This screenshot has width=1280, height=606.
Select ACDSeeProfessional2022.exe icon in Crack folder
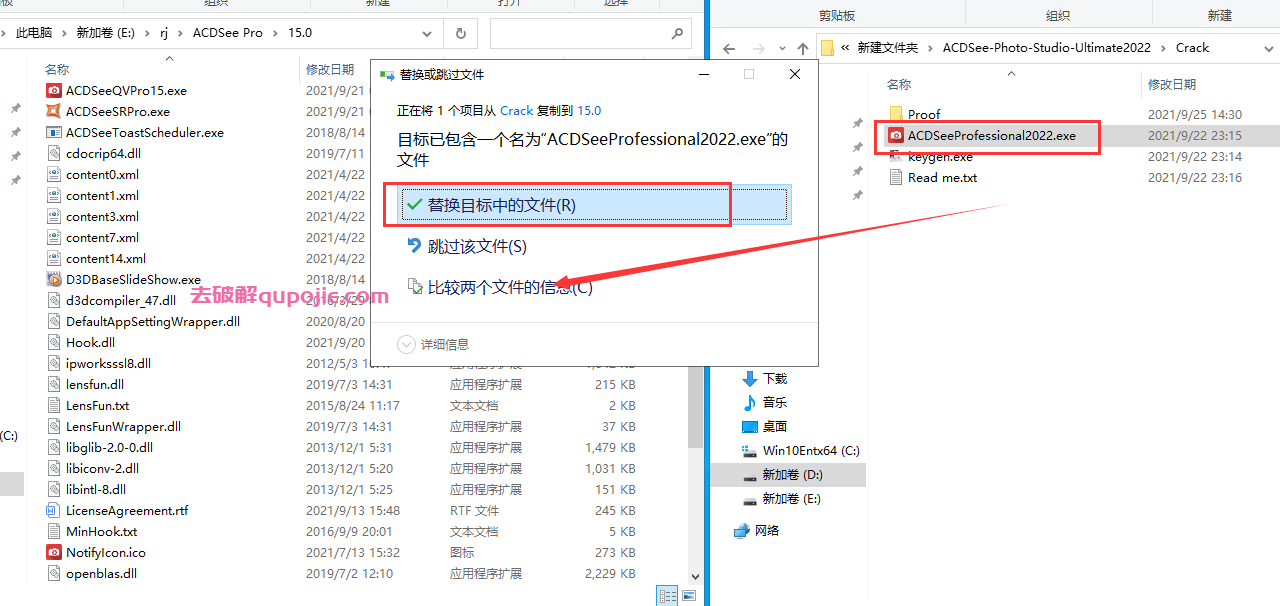896,135
